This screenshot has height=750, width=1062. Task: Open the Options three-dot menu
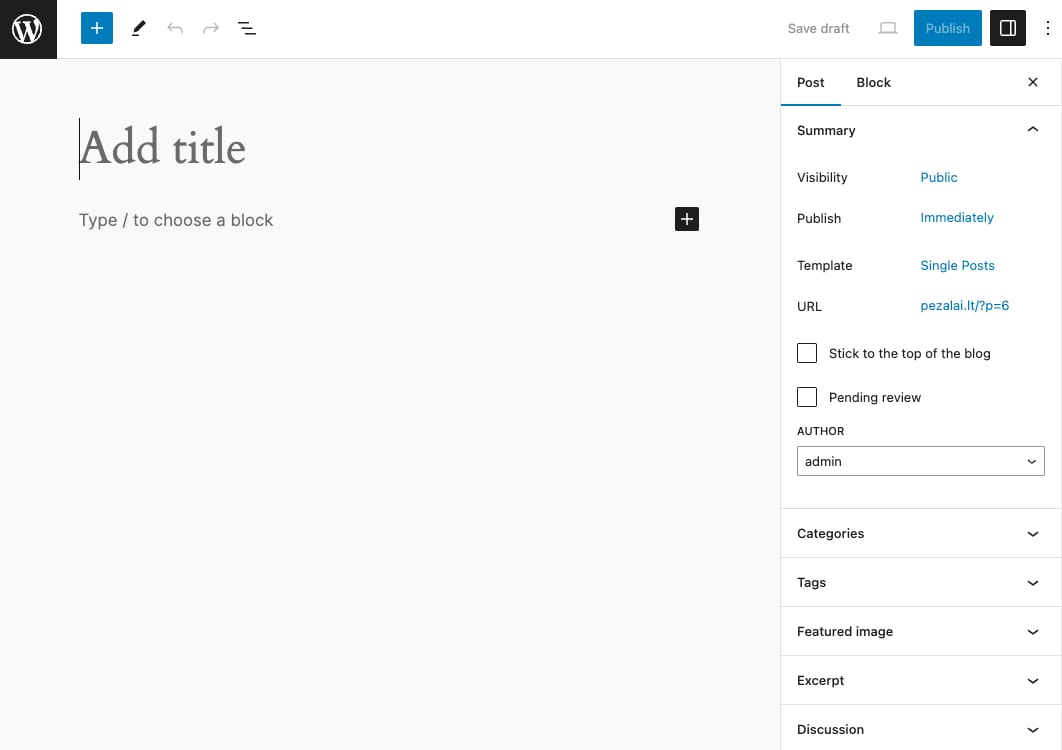pyautogui.click(x=1047, y=28)
